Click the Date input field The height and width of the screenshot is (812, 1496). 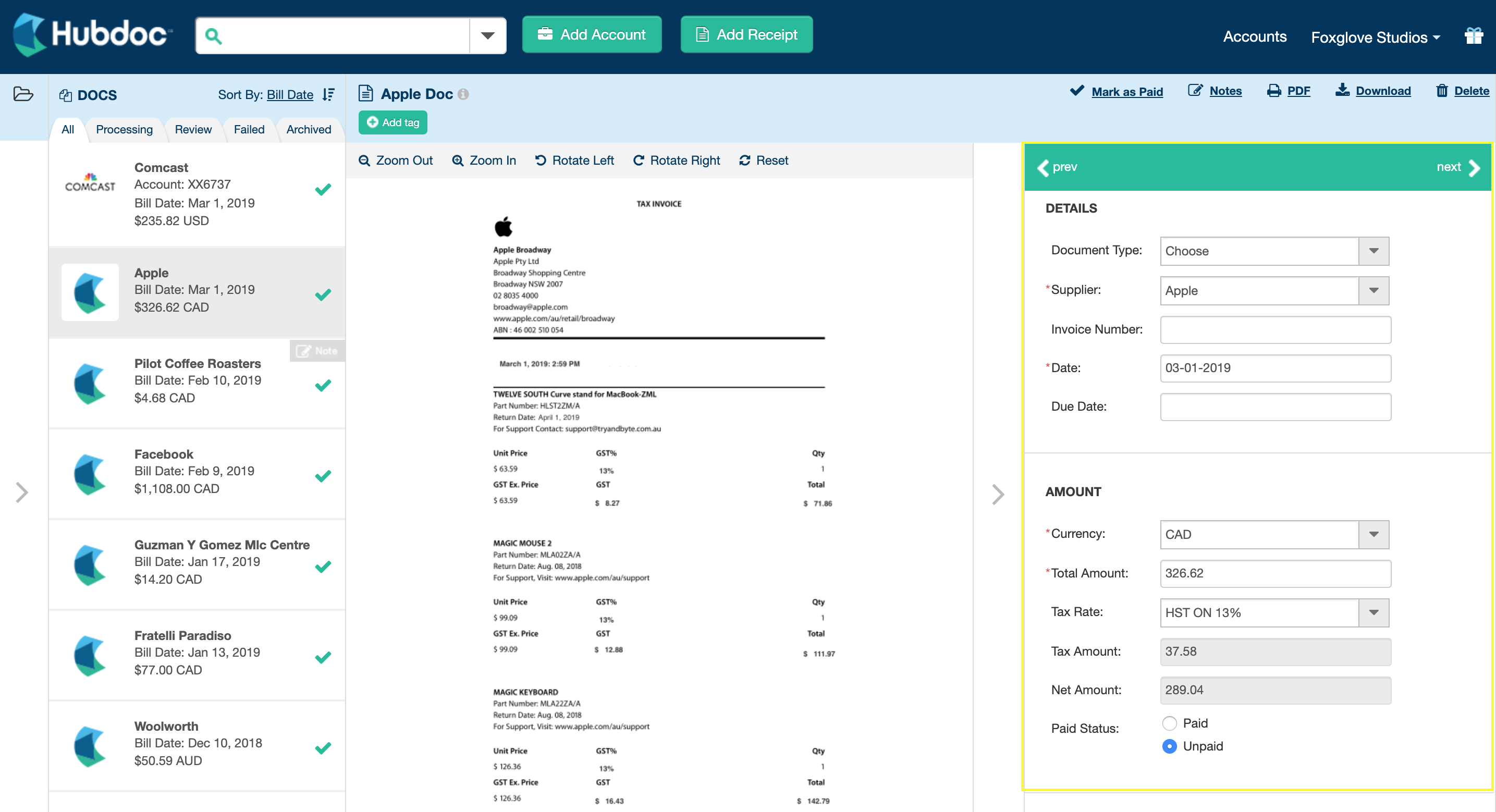tap(1276, 367)
